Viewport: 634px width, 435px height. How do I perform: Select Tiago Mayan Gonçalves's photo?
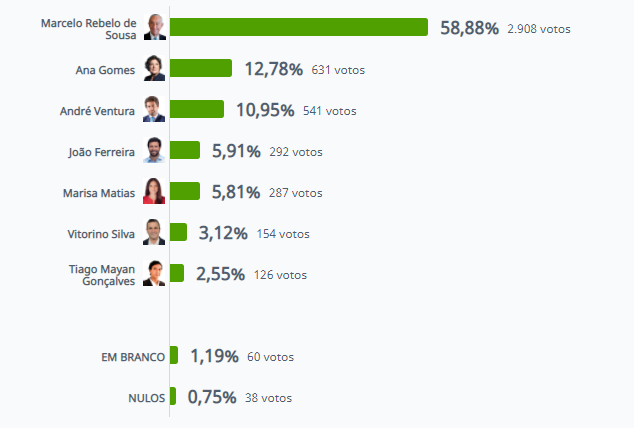pyautogui.click(x=154, y=273)
